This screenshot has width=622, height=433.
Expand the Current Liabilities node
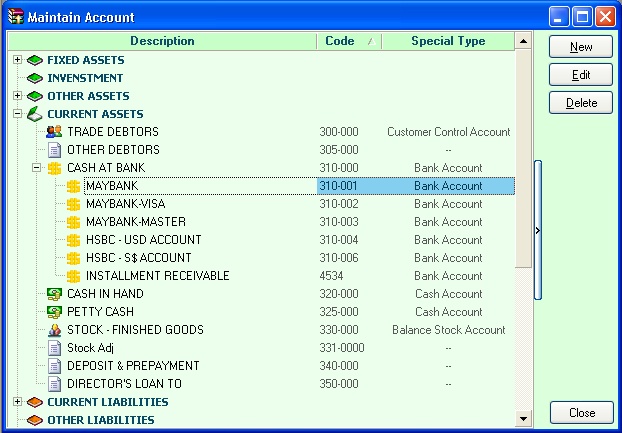pyautogui.click(x=17, y=402)
